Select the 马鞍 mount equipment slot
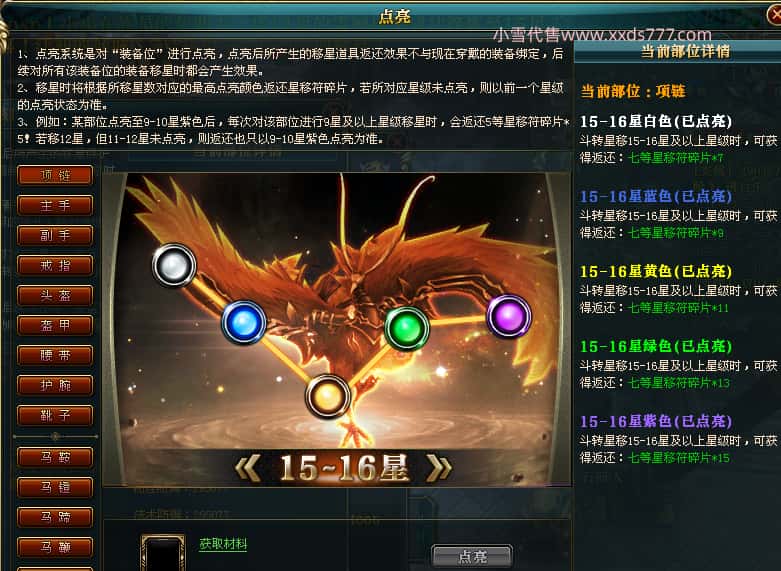Viewport: 781px width, 571px height. [55, 456]
